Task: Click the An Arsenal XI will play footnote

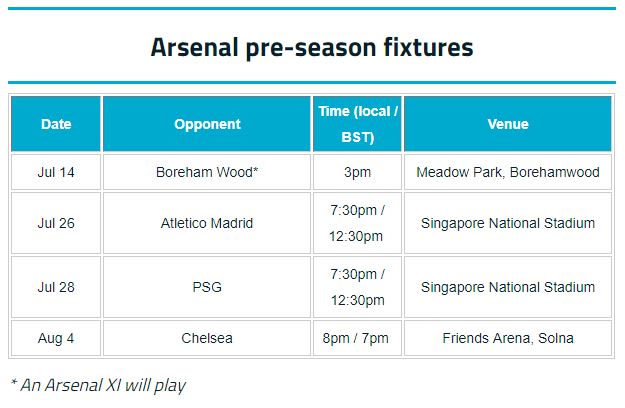Action: 98,386
